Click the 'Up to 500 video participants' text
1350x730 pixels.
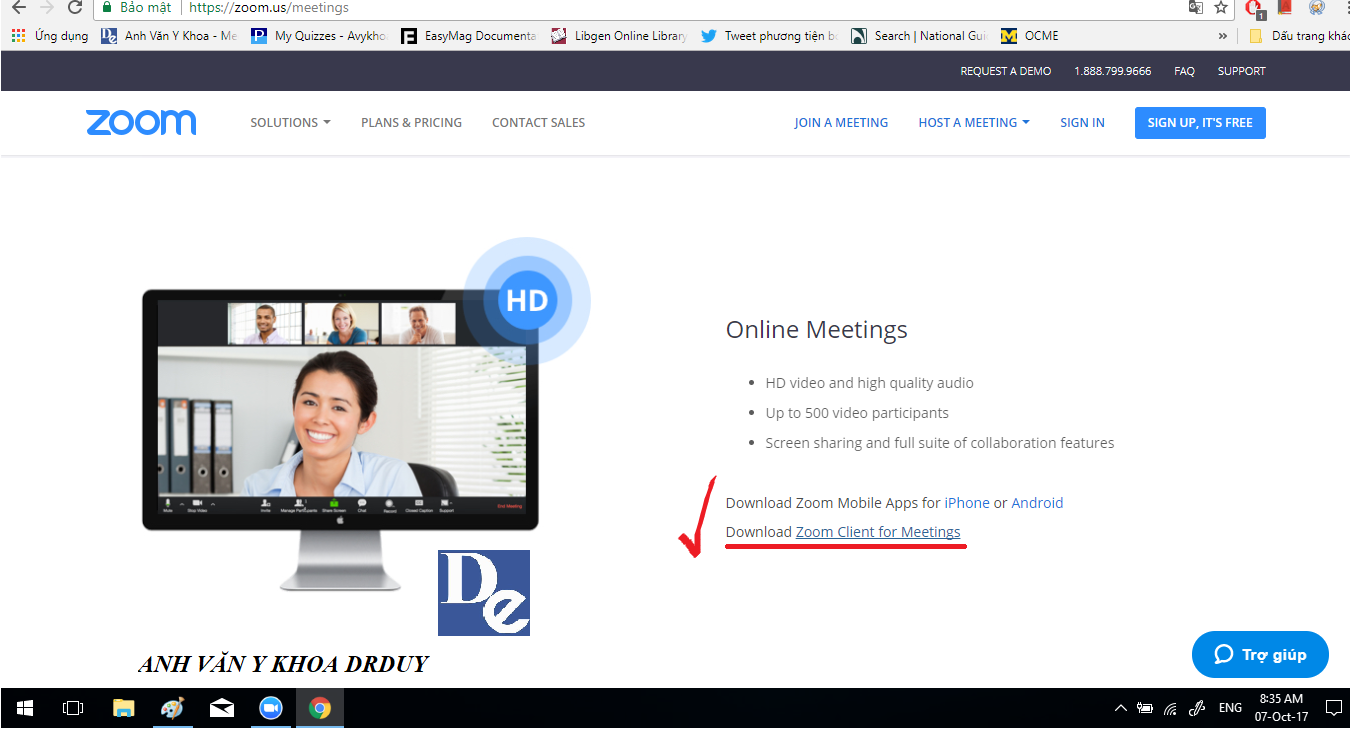857,413
